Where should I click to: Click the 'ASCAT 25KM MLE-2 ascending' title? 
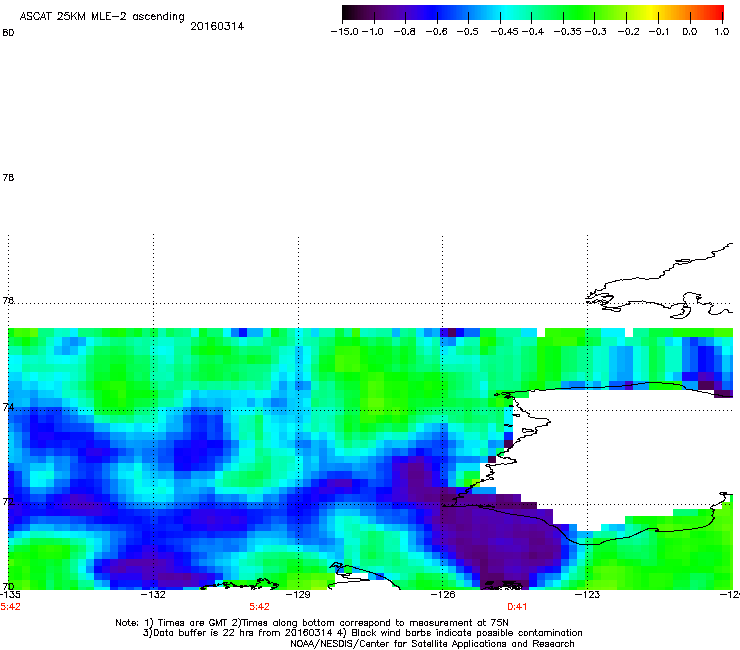102,17
